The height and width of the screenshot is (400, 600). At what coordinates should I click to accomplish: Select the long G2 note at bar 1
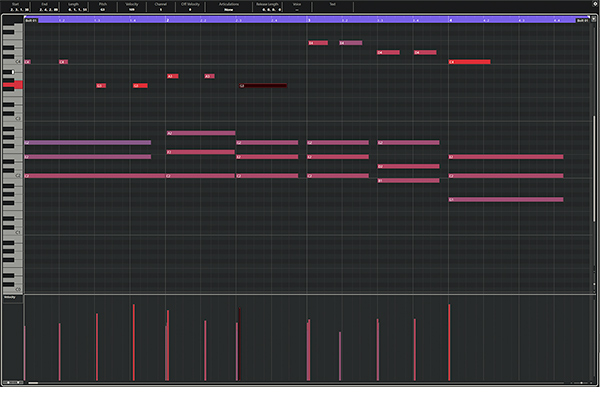point(88,143)
